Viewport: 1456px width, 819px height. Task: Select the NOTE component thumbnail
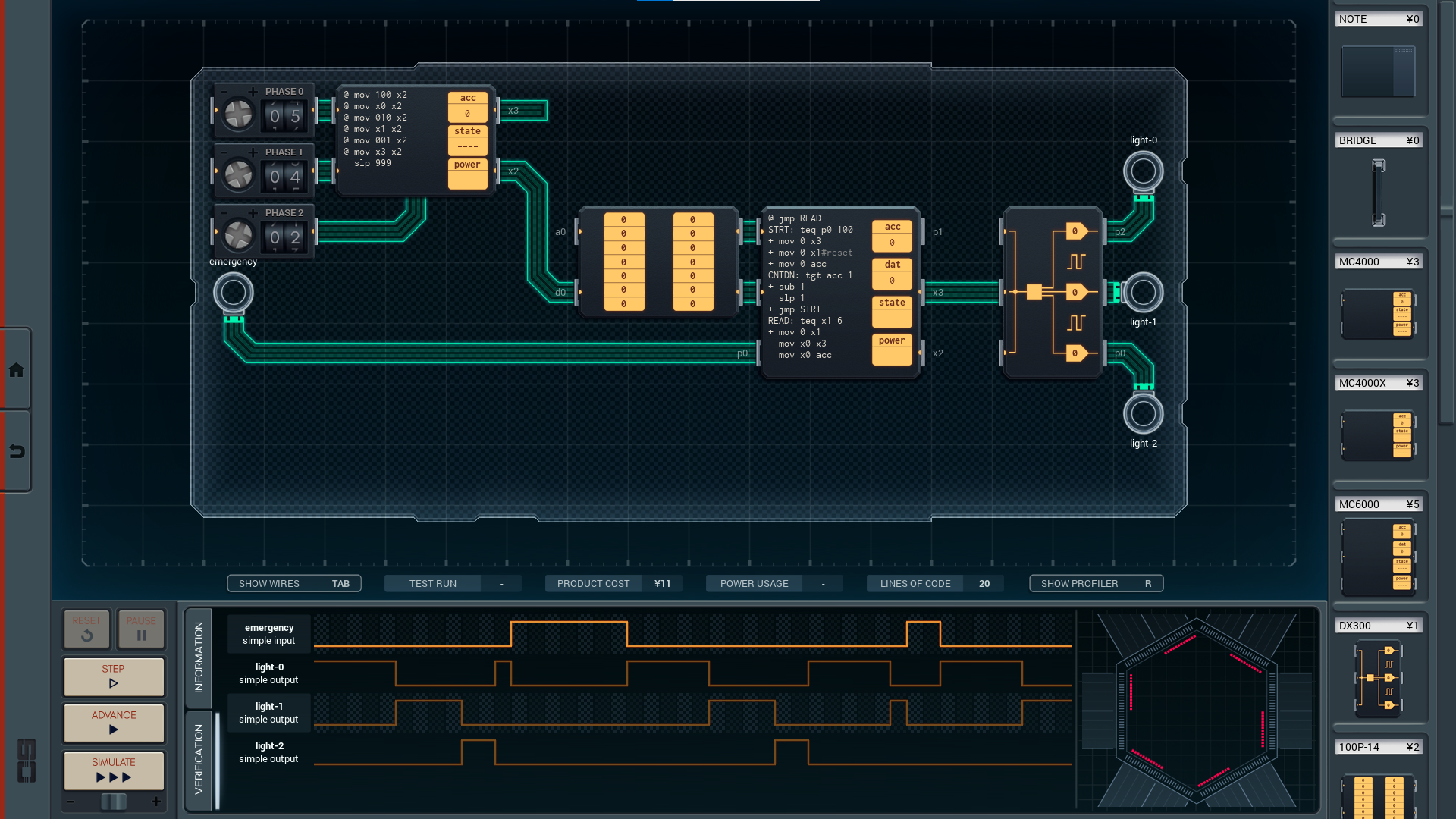coord(1378,71)
